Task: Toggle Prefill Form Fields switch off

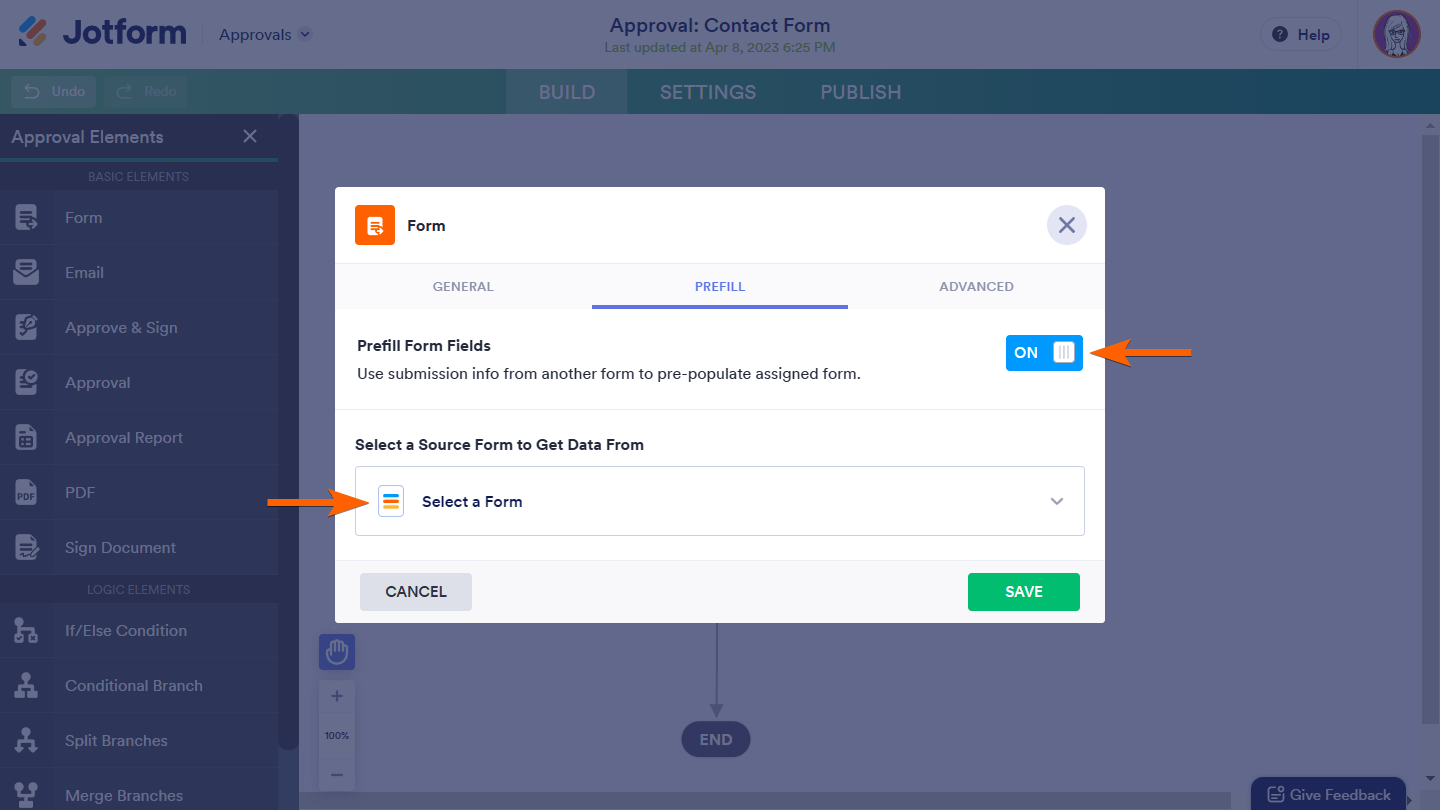Action: (1044, 353)
